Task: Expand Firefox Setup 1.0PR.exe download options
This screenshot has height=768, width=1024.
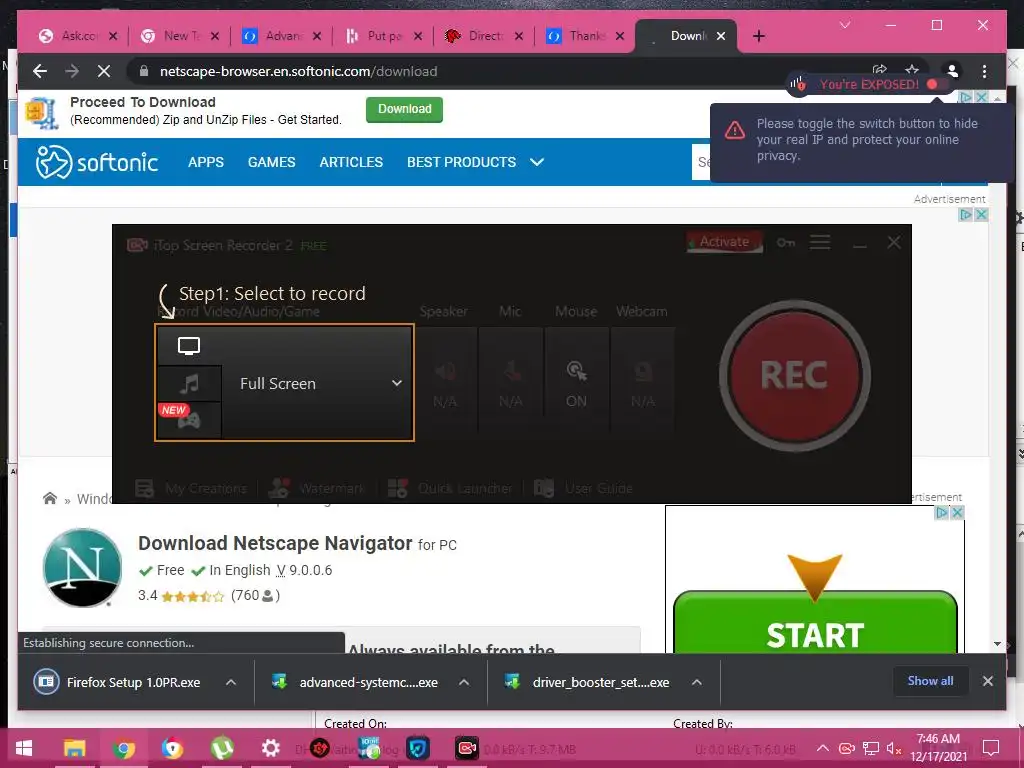Action: (x=231, y=682)
